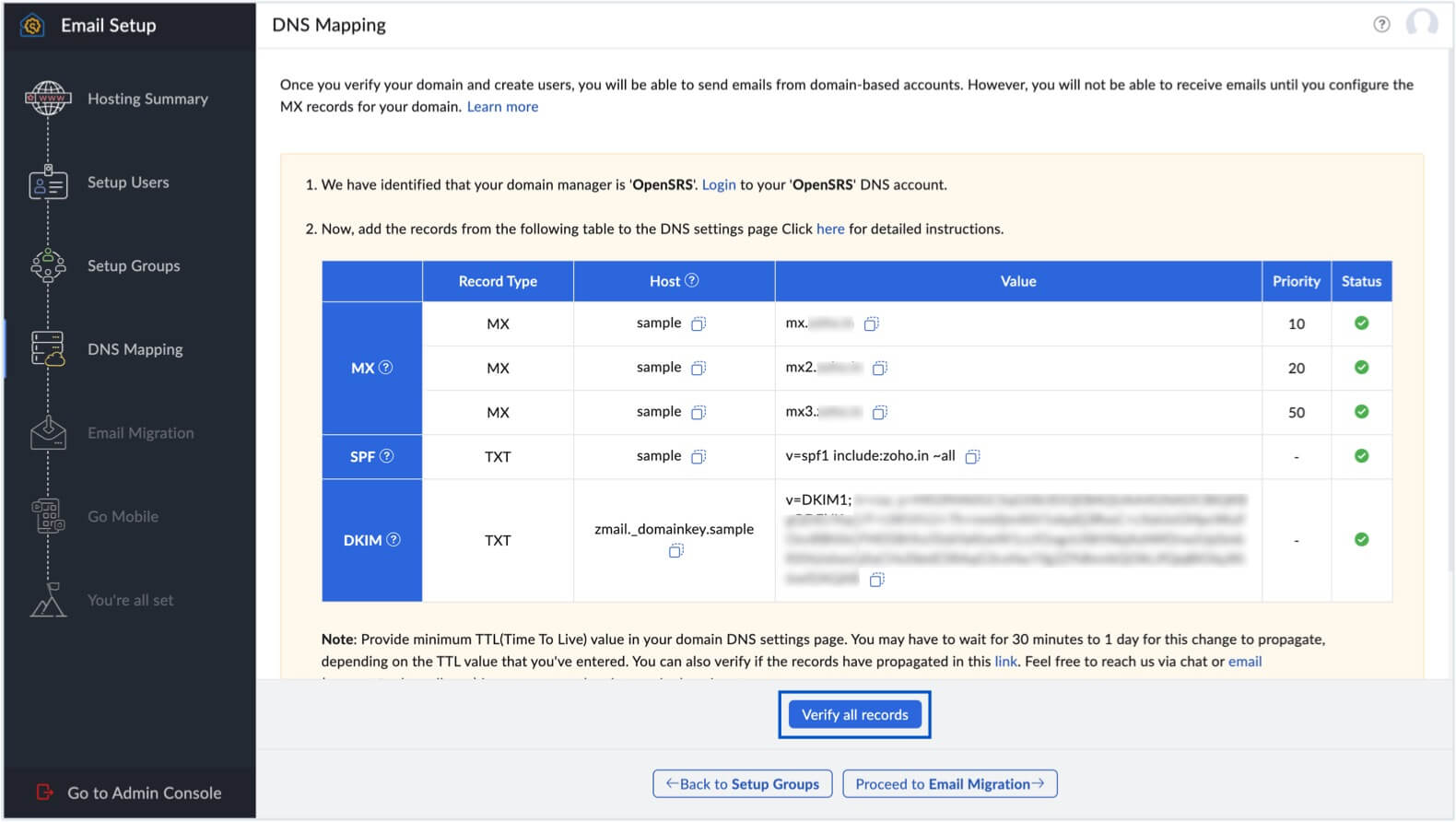
Task: Open help icon next to Host header
Action: pos(692,280)
